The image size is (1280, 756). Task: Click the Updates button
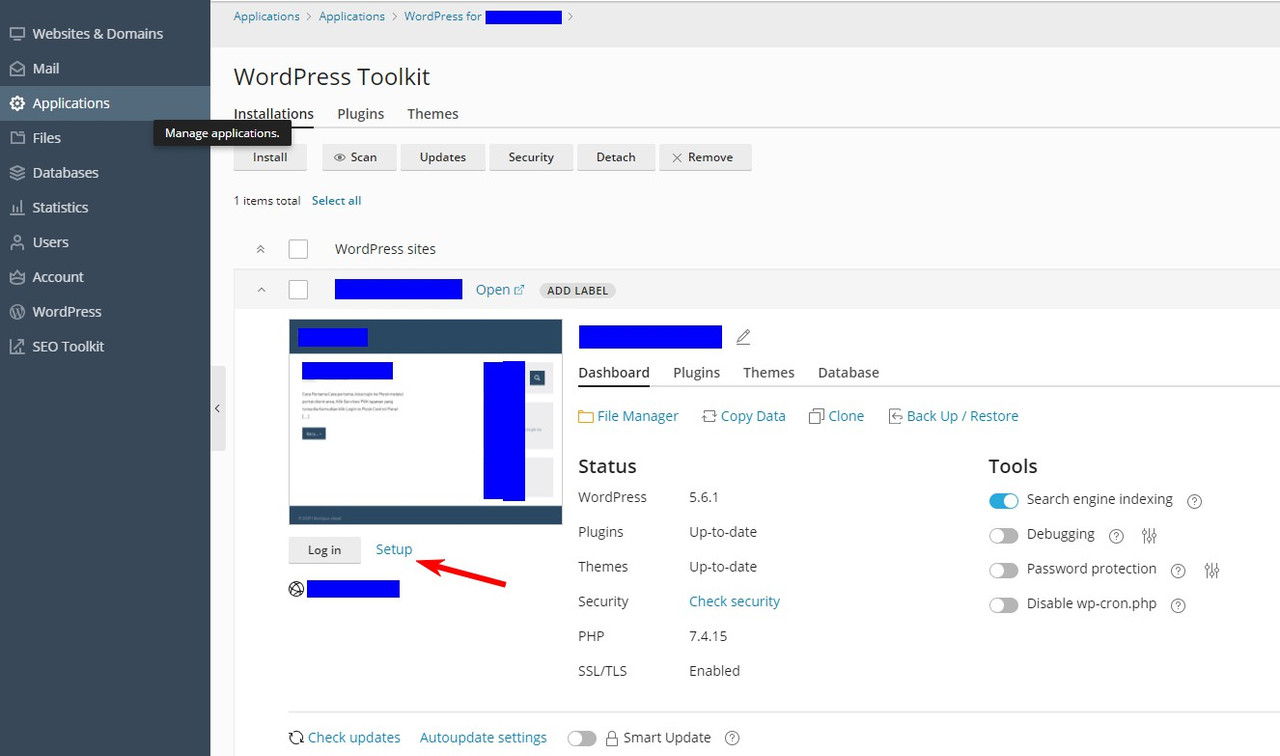click(x=443, y=157)
